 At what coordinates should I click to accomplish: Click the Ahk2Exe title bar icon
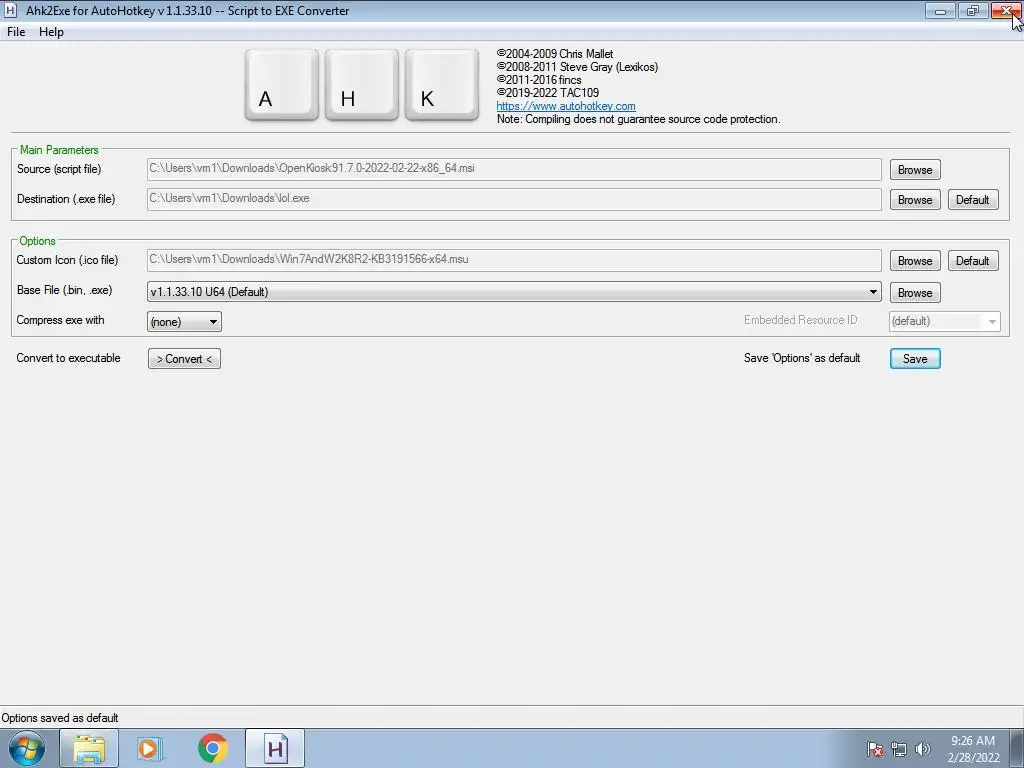pyautogui.click(x=10, y=10)
